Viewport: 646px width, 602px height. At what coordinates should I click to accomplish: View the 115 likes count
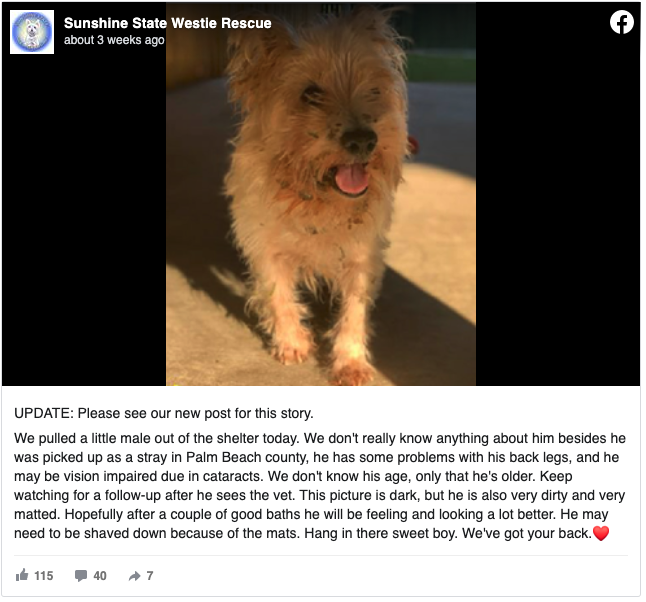point(44,576)
